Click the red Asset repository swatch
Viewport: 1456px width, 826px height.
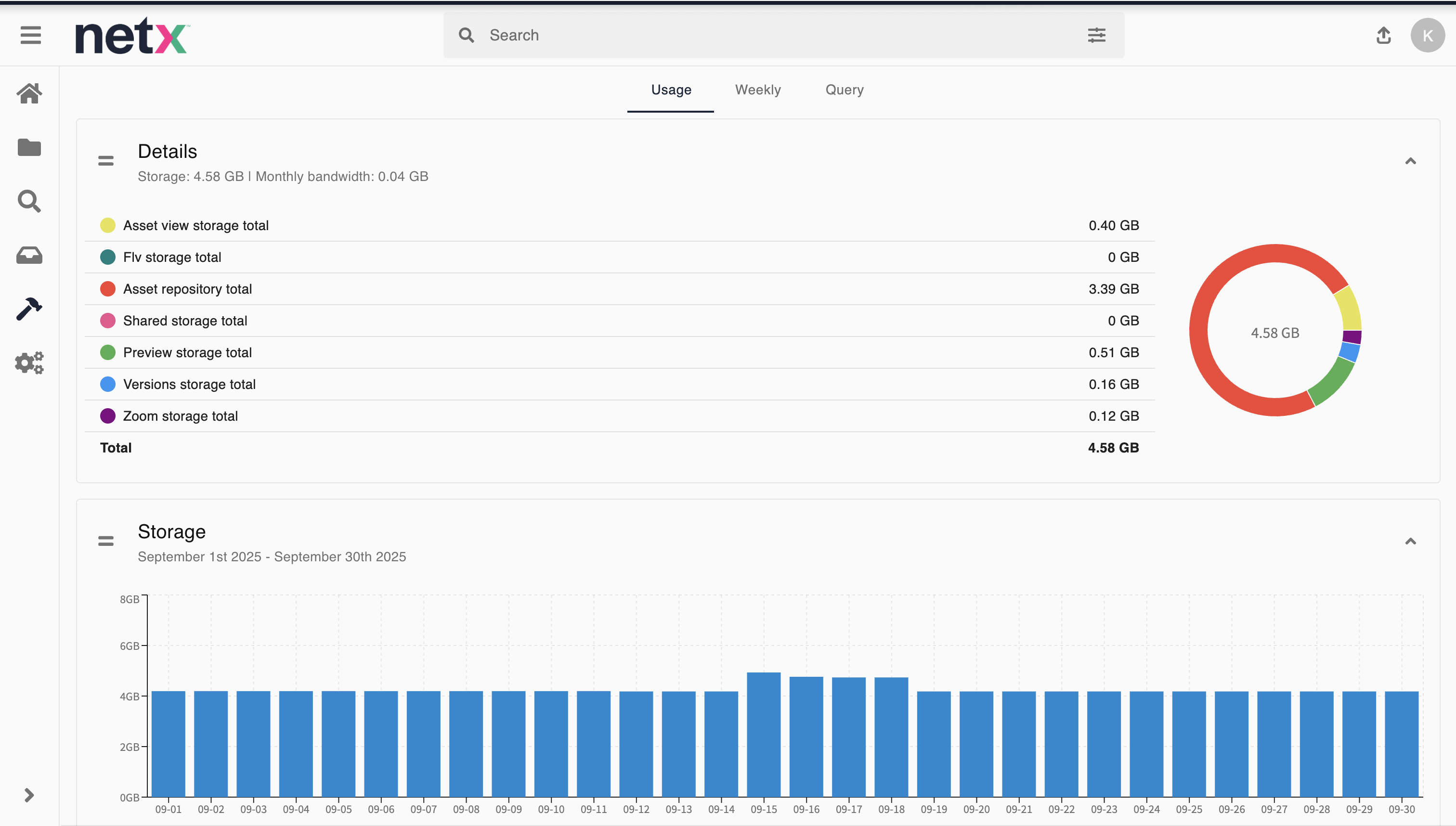[108, 289]
